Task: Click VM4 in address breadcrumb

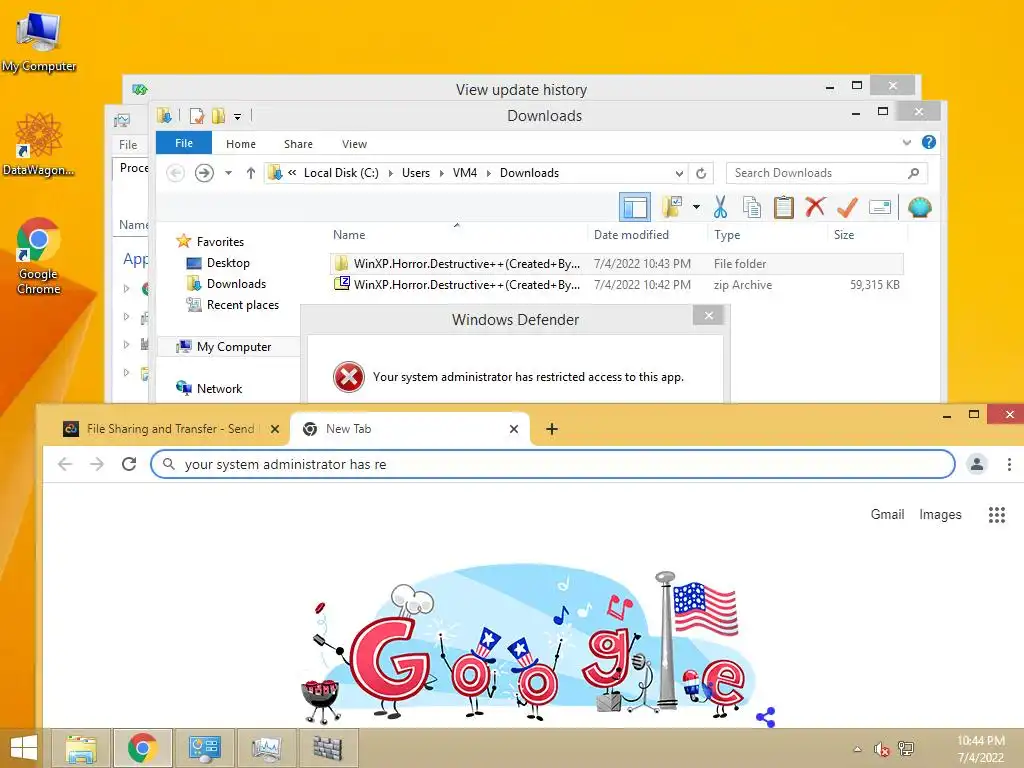Action: (x=465, y=173)
